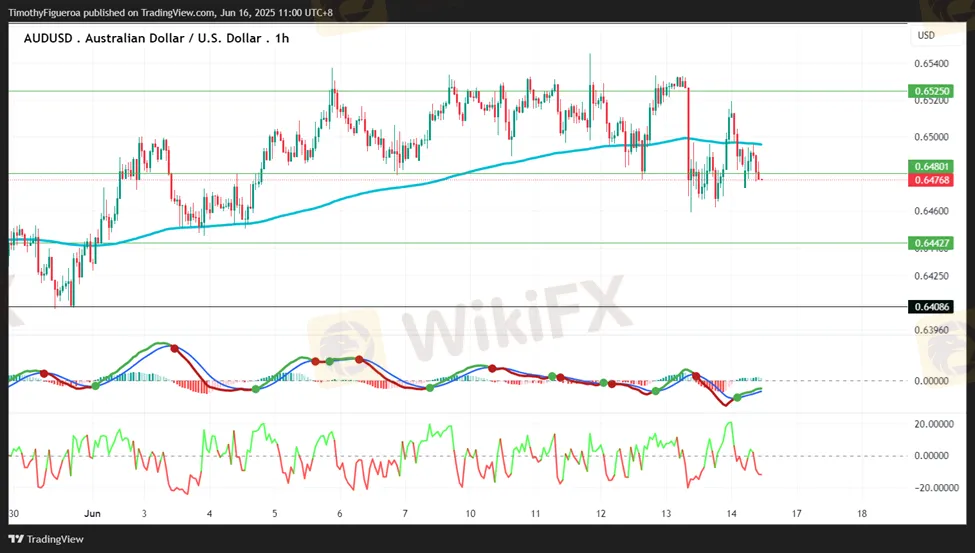Screen dimensions: 975x553
Task: Click the black 0.64086 price label
Action: pyautogui.click(x=930, y=307)
